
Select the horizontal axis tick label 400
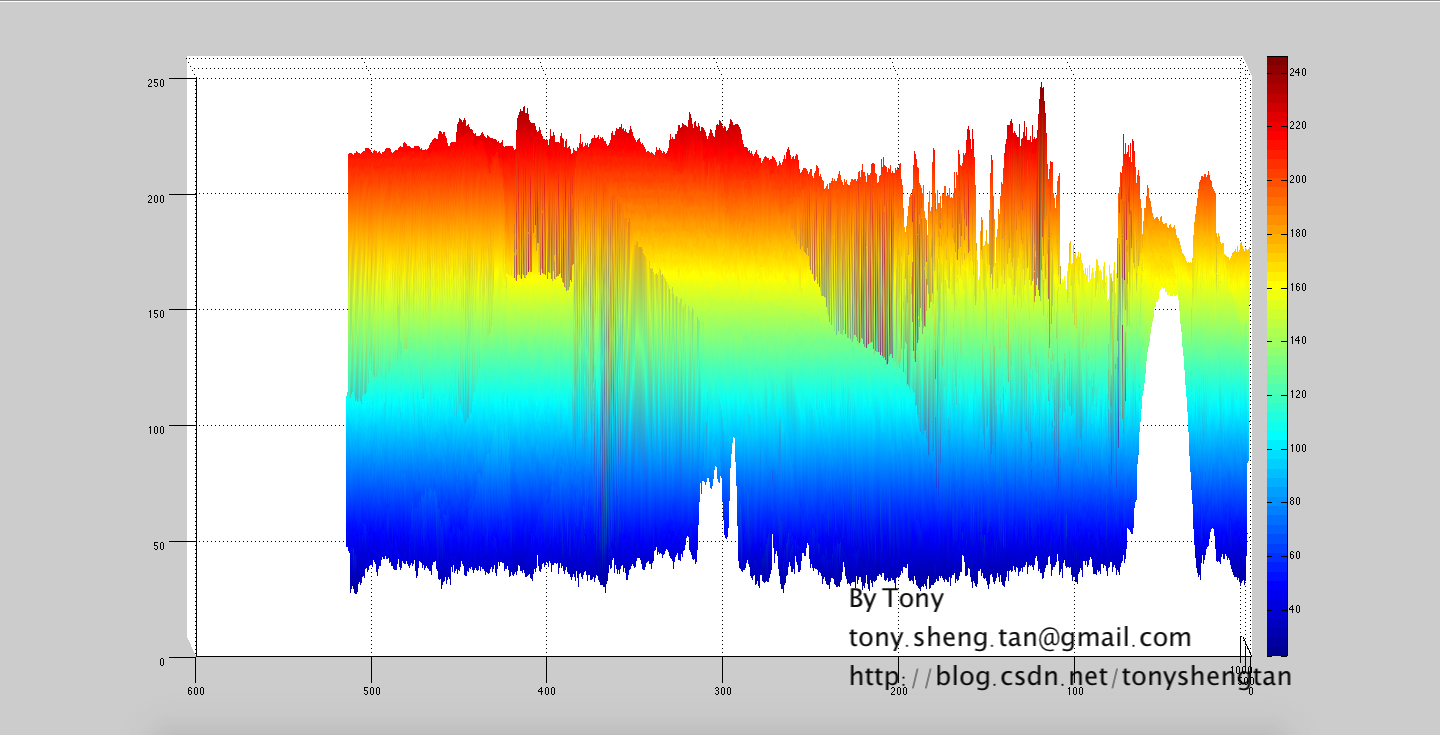547,691
